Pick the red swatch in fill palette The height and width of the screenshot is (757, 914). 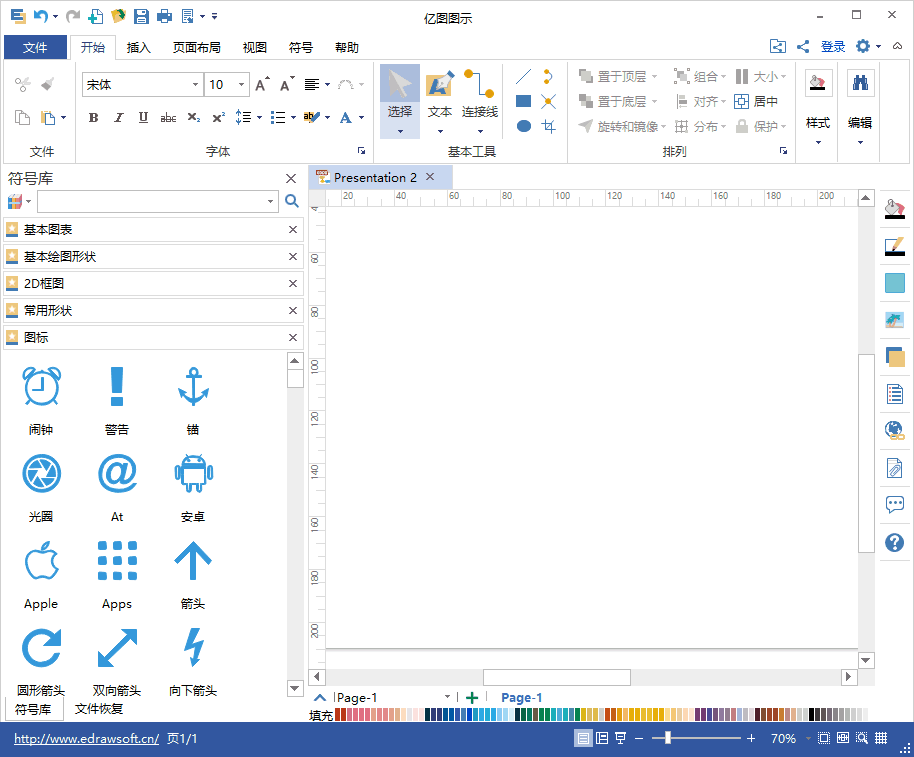click(338, 714)
